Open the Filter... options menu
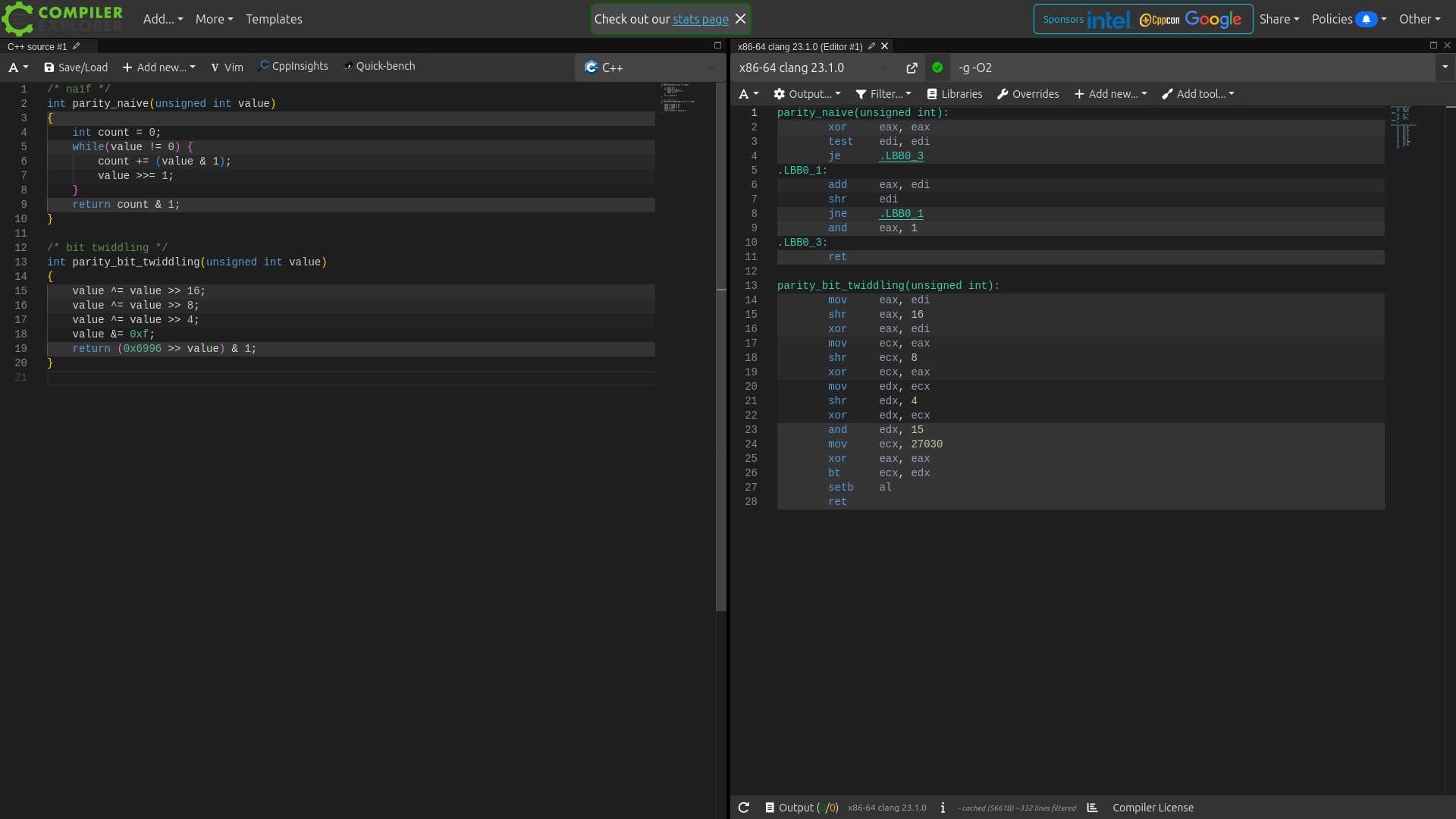The height and width of the screenshot is (819, 1456). click(883, 94)
